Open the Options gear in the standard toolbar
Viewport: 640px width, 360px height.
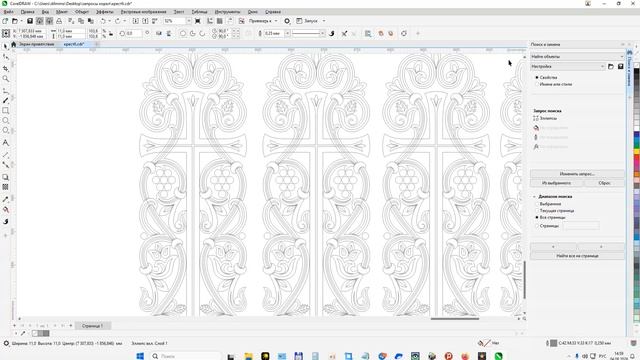(x=287, y=21)
